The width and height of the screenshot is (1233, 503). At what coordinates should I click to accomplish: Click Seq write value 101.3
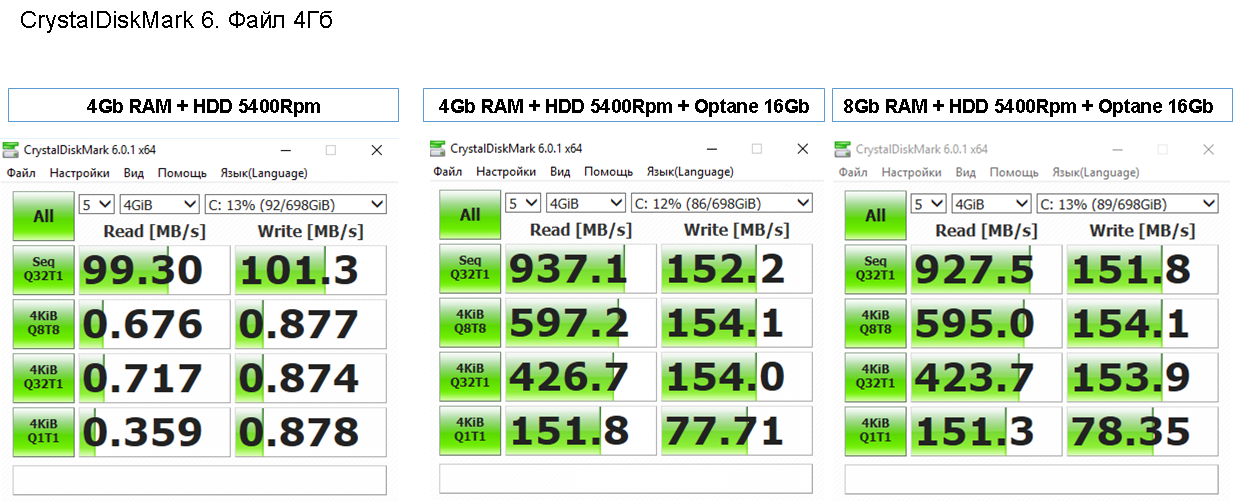310,270
